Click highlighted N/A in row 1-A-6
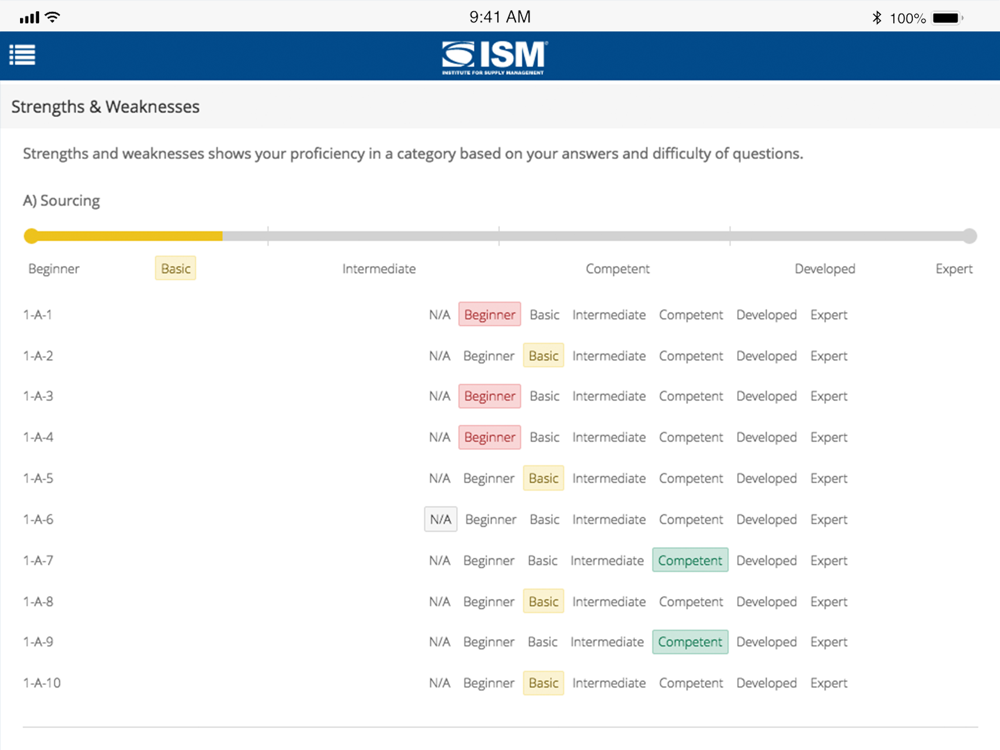This screenshot has height=750, width=1000. (x=441, y=519)
